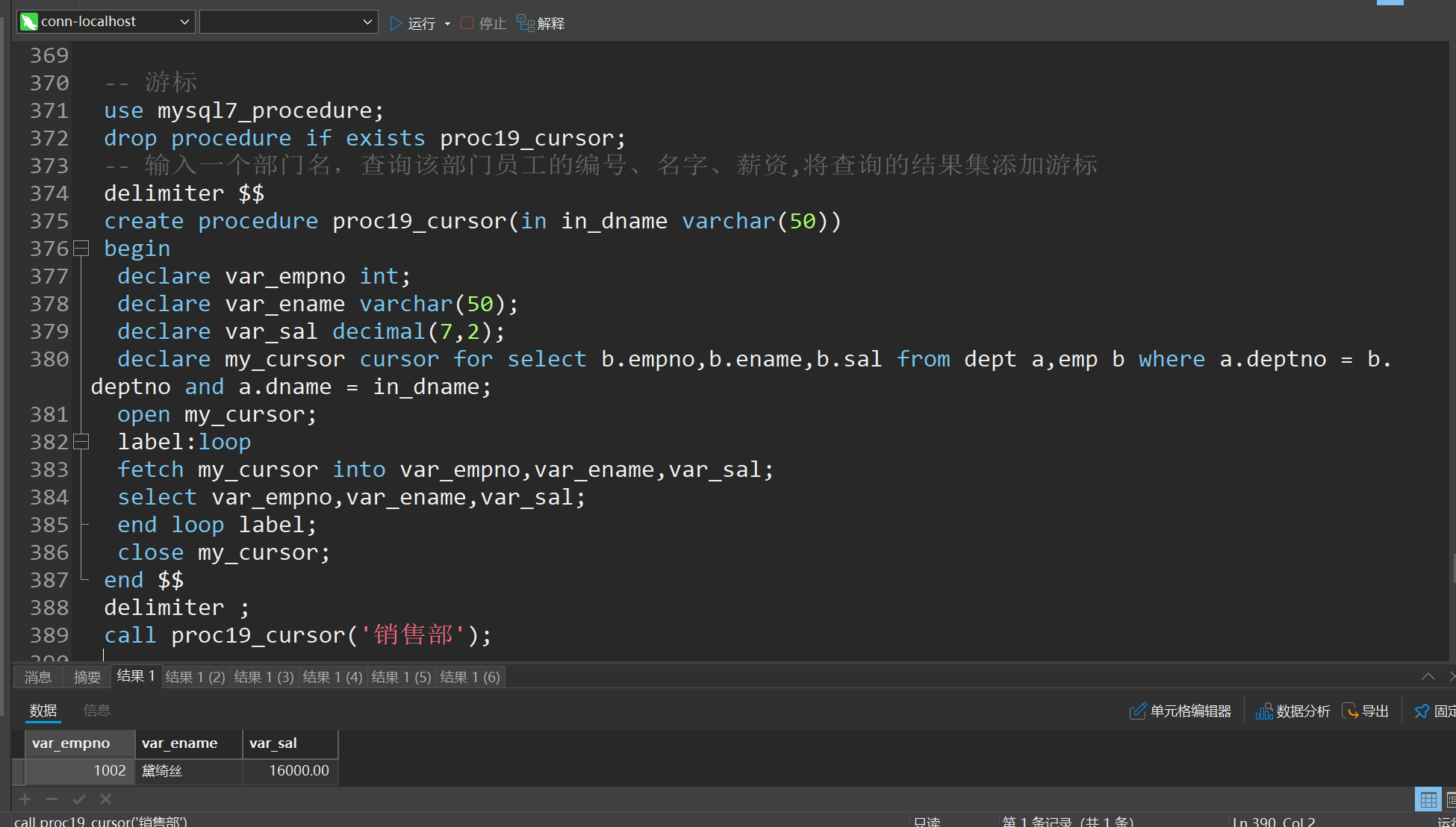The width and height of the screenshot is (1456, 827).
Task: Collapse the begin block at line 376
Action: (81, 249)
